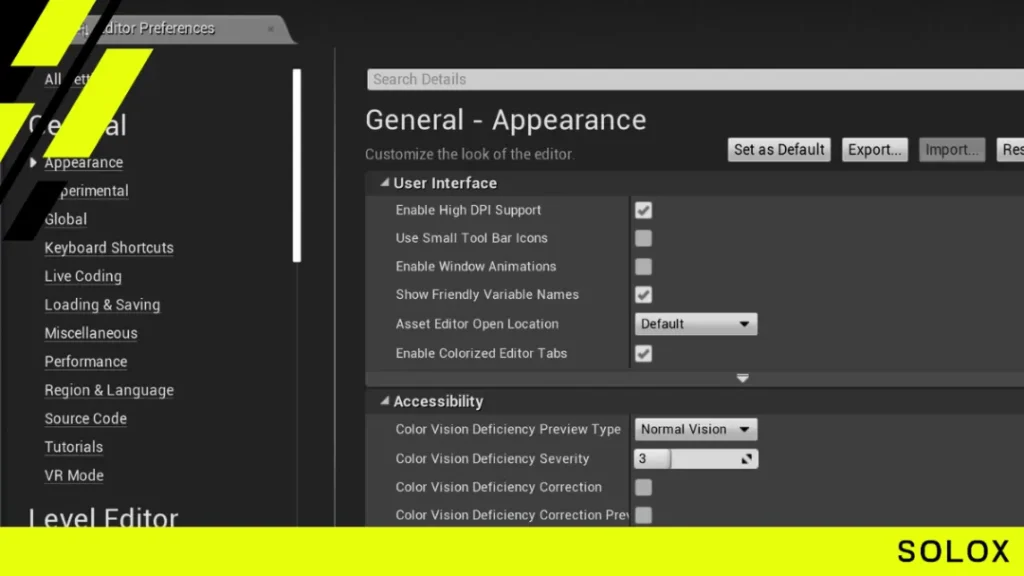
Task: Enable High DPI Support checkbox
Action: click(x=643, y=210)
